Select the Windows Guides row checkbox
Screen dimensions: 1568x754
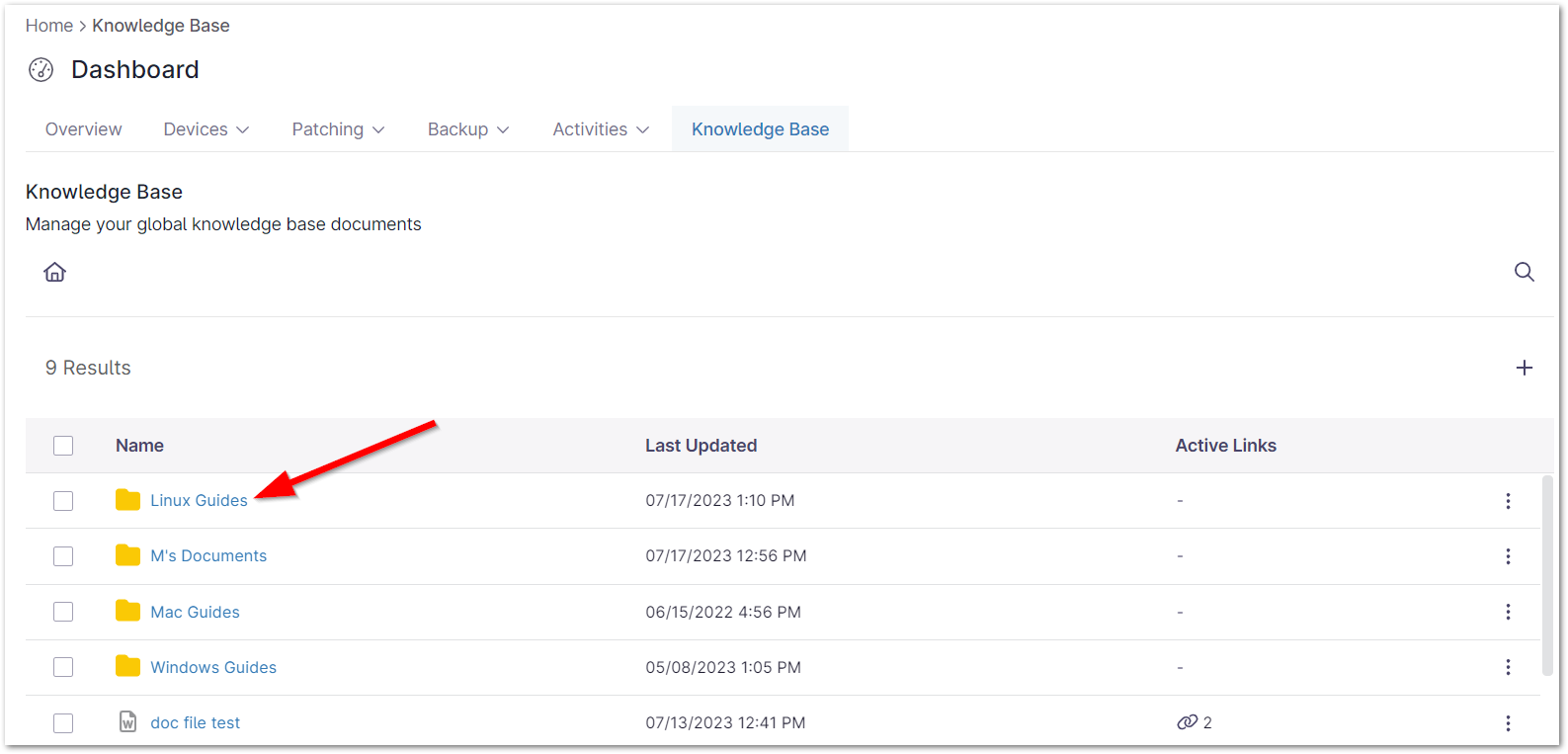point(63,667)
